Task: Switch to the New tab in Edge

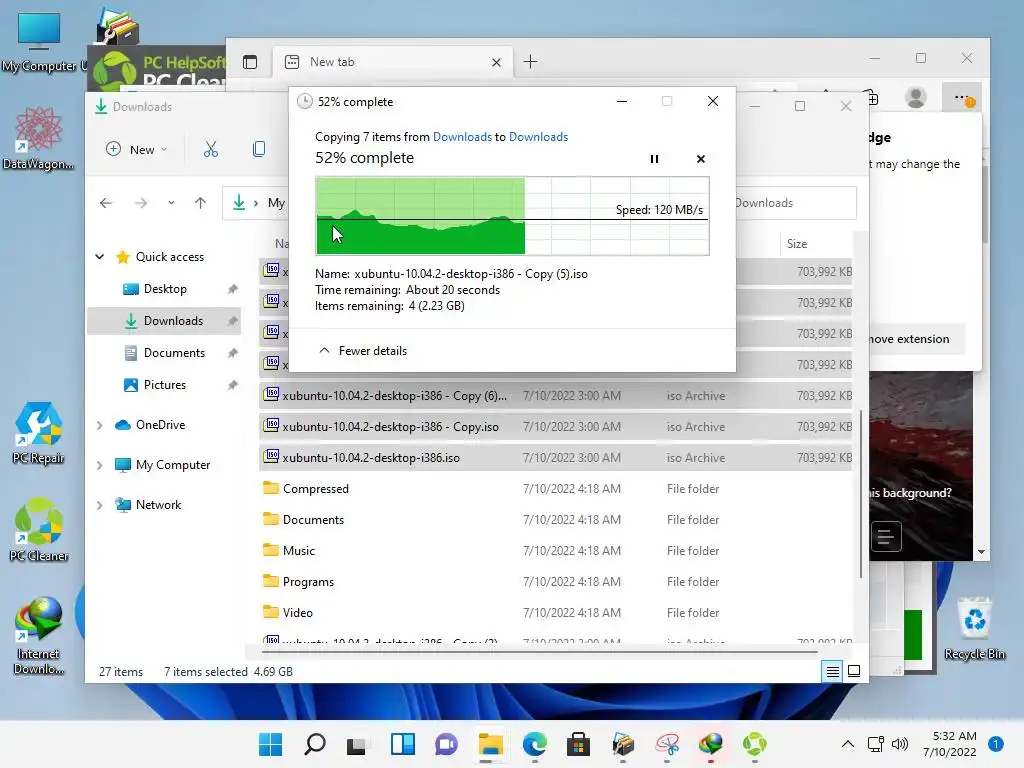Action: click(x=392, y=62)
